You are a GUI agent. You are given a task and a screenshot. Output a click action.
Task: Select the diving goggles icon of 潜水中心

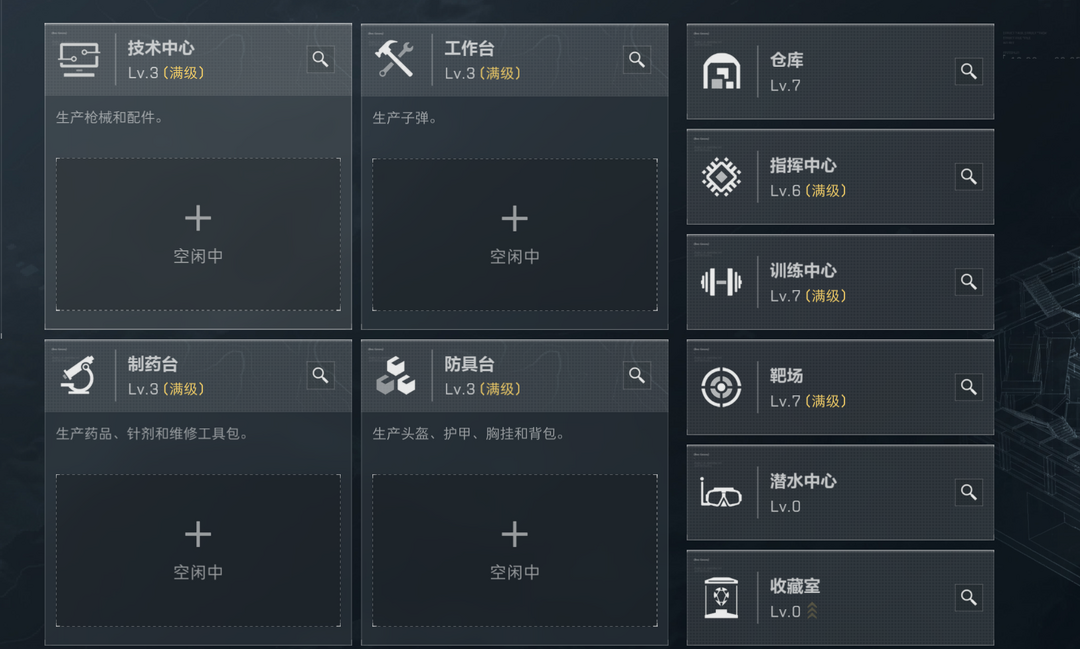pos(721,493)
